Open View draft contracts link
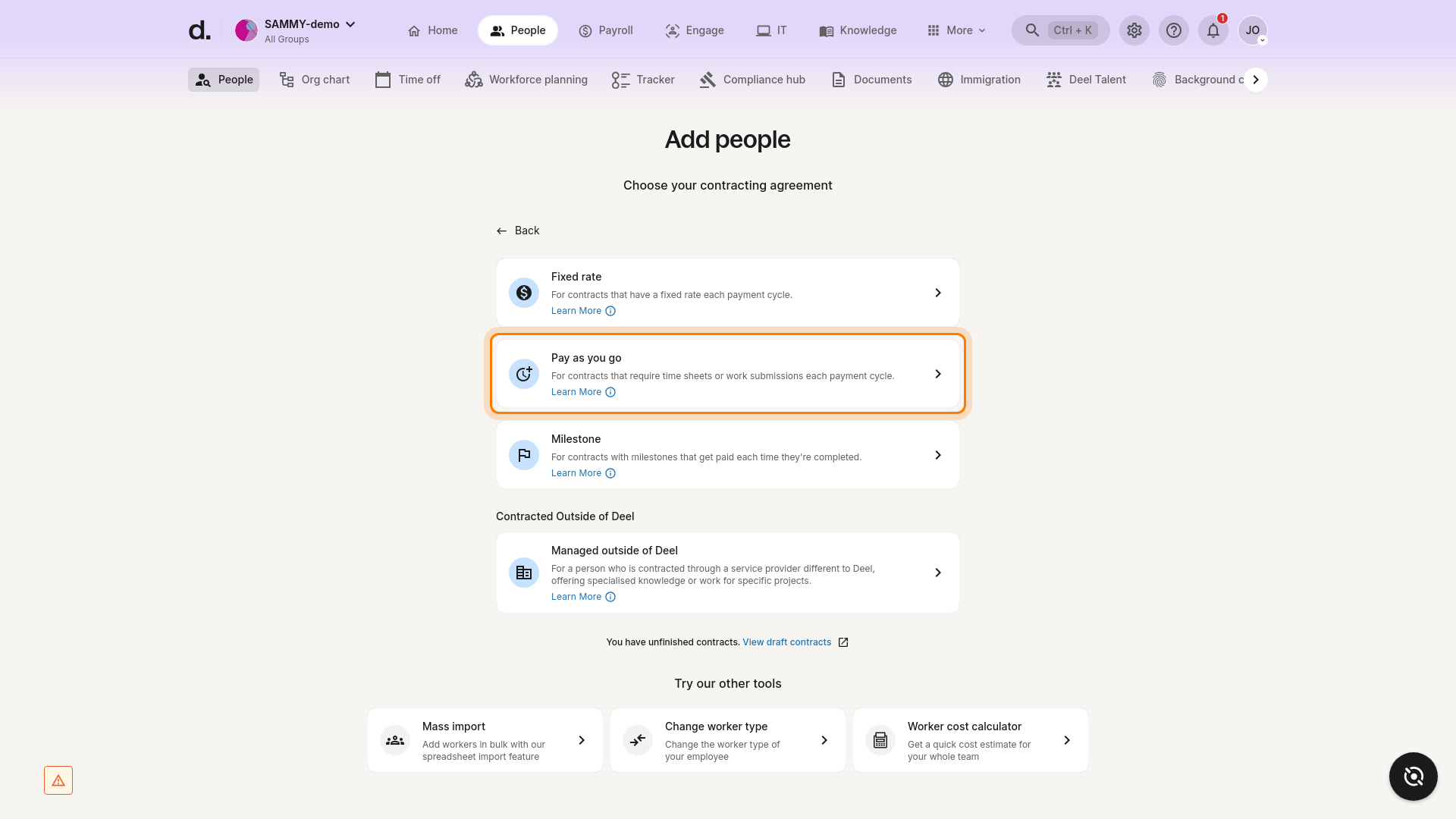Screen dimensions: 1456x819 point(787,642)
